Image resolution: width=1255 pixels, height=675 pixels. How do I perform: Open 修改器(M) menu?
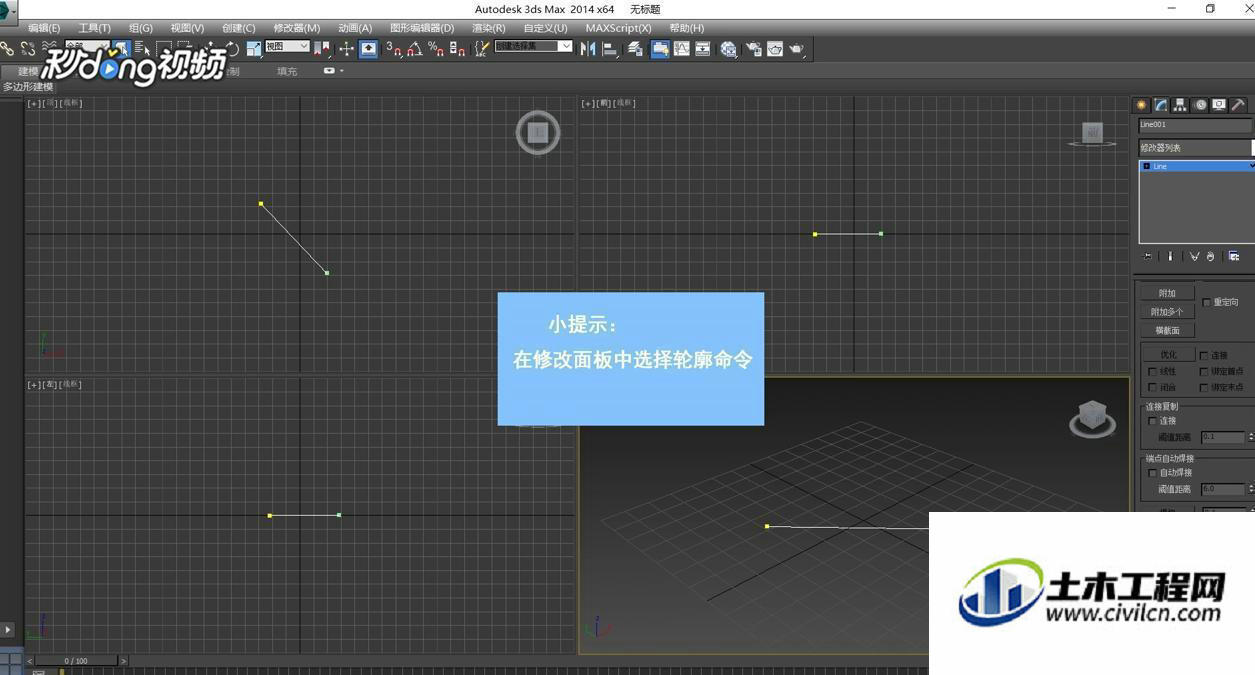[297, 28]
